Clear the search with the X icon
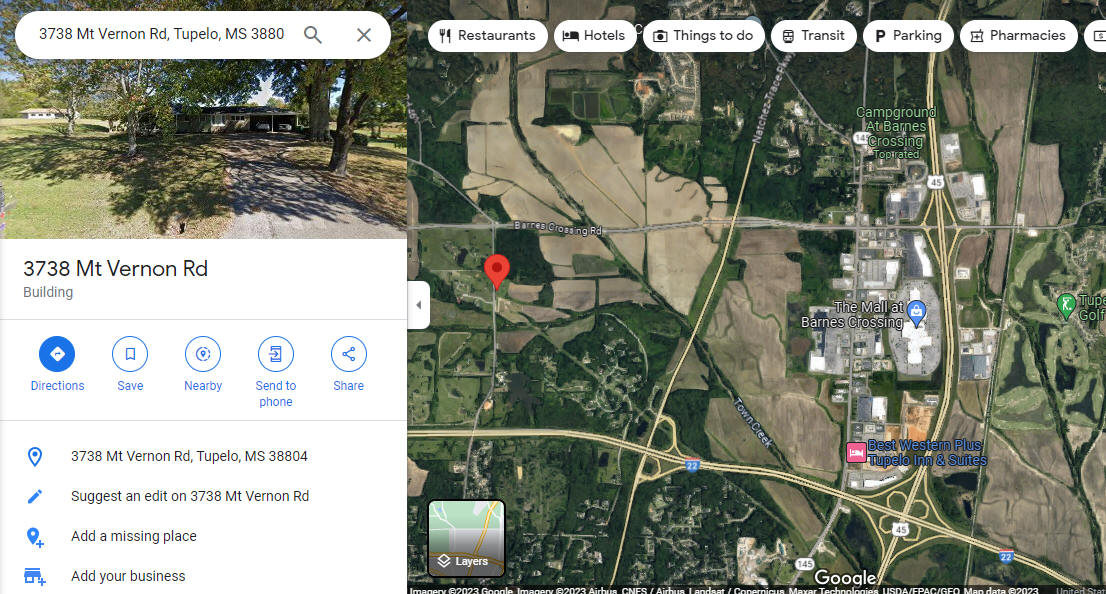Viewport: 1106px width, 594px height. [x=364, y=35]
